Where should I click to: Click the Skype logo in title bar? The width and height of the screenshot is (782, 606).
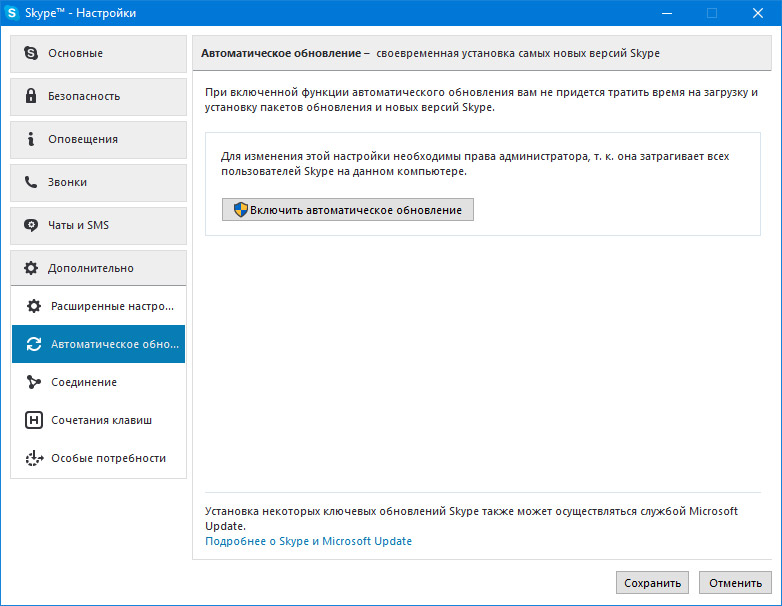pos(11,12)
